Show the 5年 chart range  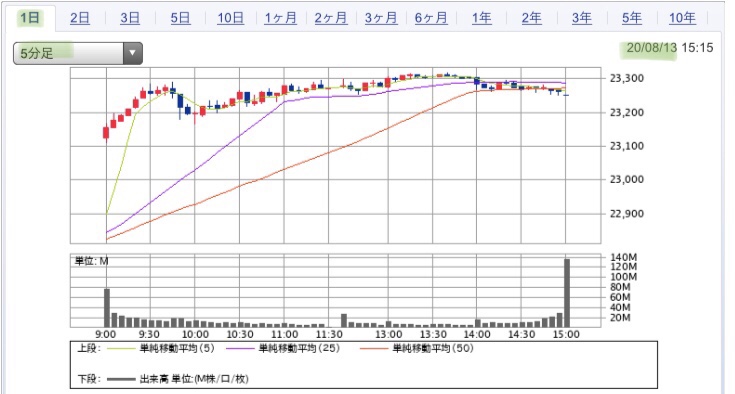pyautogui.click(x=632, y=18)
